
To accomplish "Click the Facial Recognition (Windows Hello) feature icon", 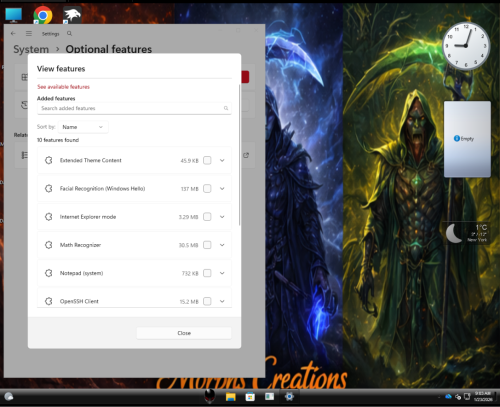I will [x=49, y=189].
